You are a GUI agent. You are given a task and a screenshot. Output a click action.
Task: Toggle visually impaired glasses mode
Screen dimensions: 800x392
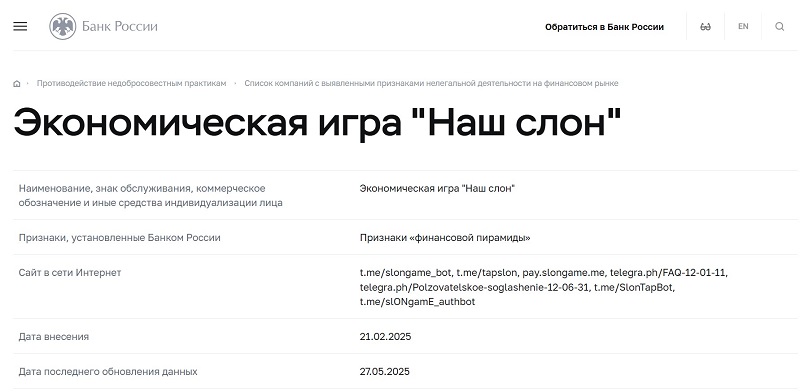(x=706, y=27)
